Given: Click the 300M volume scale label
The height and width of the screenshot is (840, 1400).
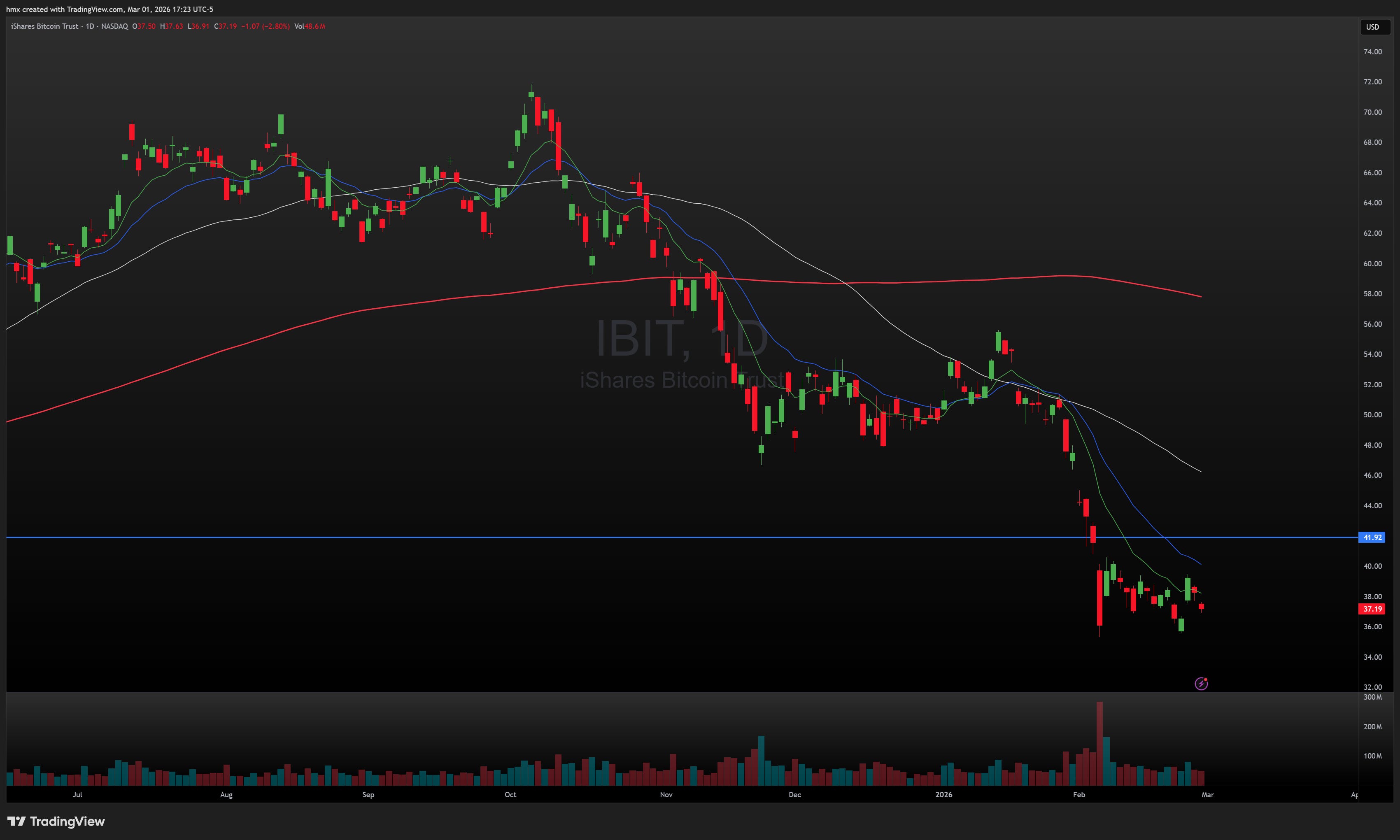Looking at the screenshot, I should point(1372,697).
